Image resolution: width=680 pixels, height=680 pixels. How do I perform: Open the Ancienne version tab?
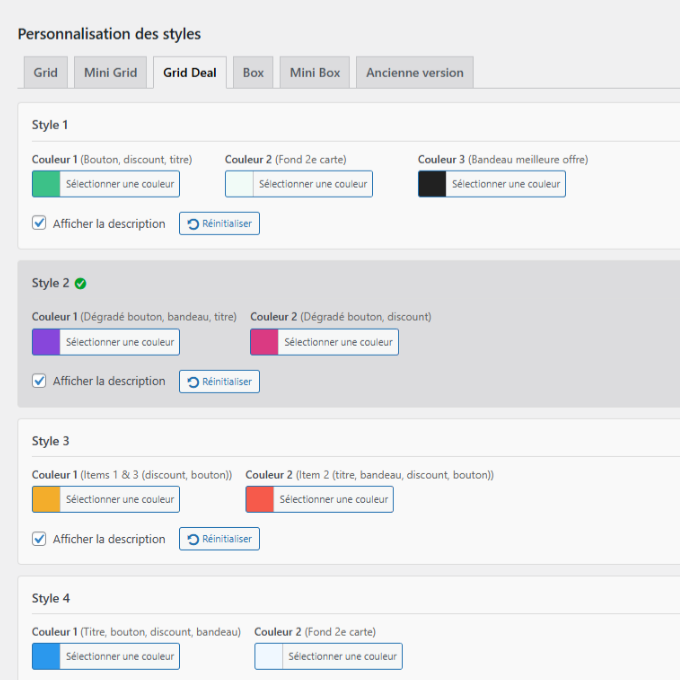[415, 72]
